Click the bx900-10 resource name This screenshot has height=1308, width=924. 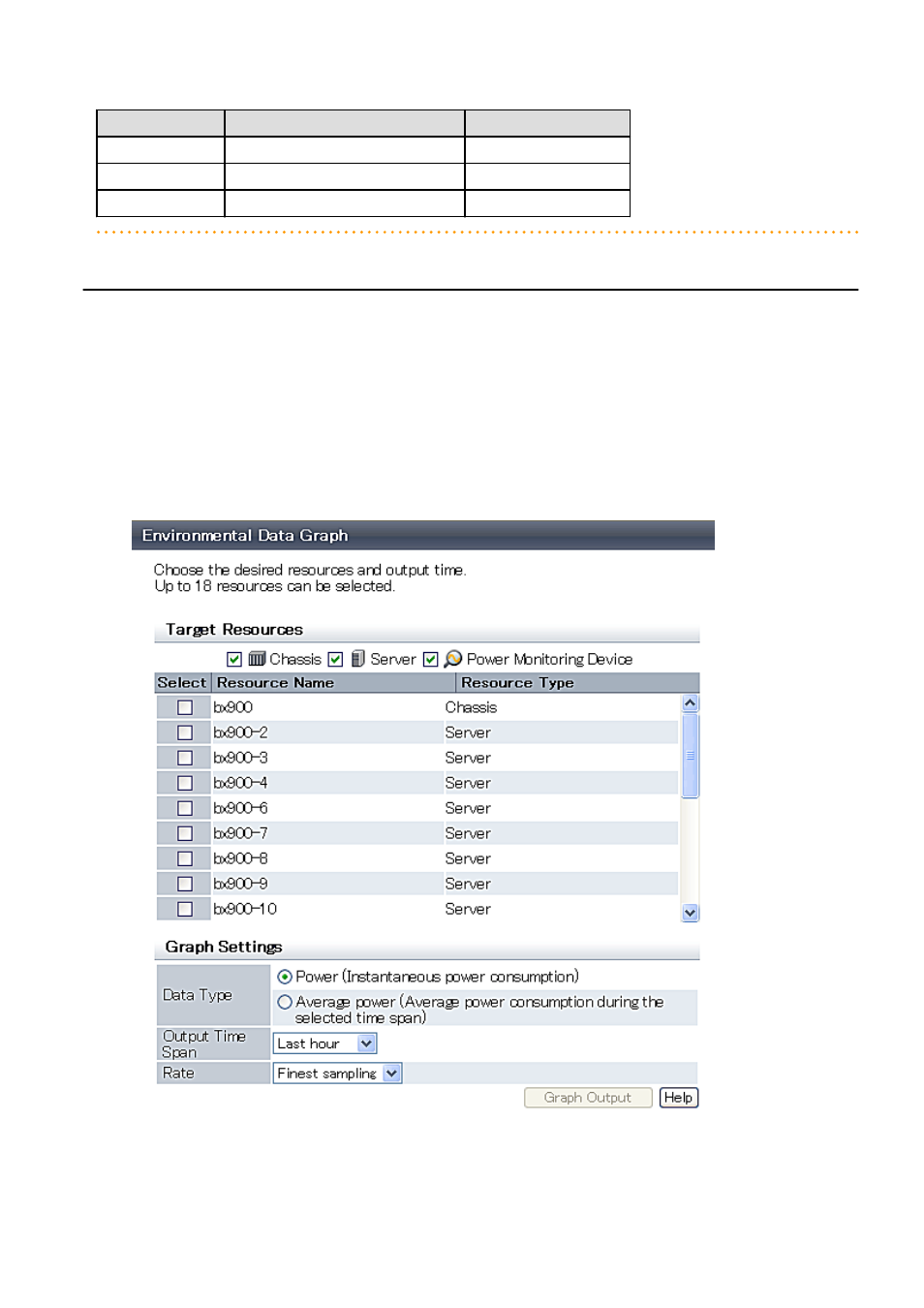coord(245,909)
